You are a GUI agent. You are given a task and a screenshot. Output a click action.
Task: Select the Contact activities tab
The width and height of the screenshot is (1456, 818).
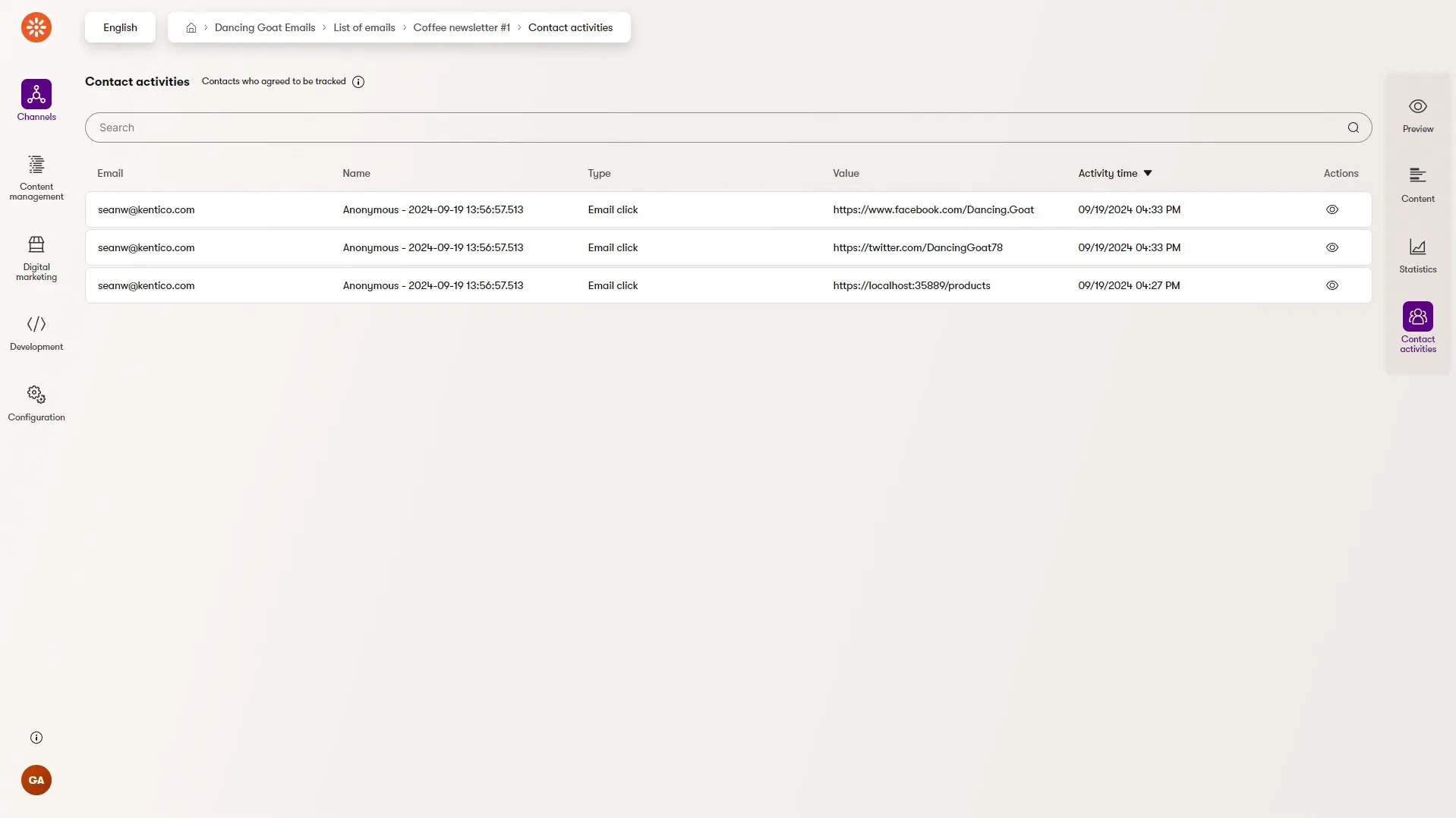[x=1418, y=327]
